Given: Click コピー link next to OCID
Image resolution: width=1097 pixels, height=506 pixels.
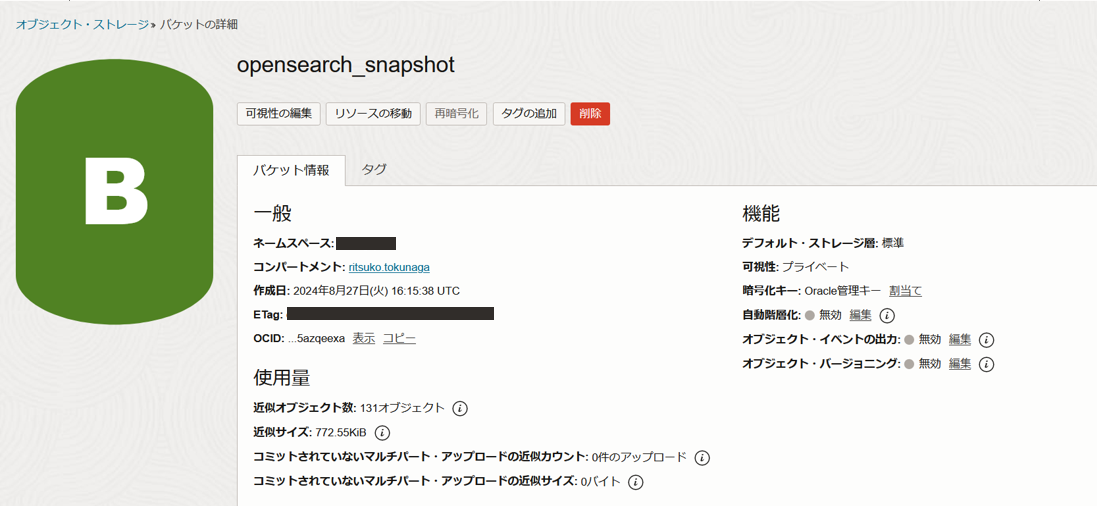Looking at the screenshot, I should tap(399, 339).
